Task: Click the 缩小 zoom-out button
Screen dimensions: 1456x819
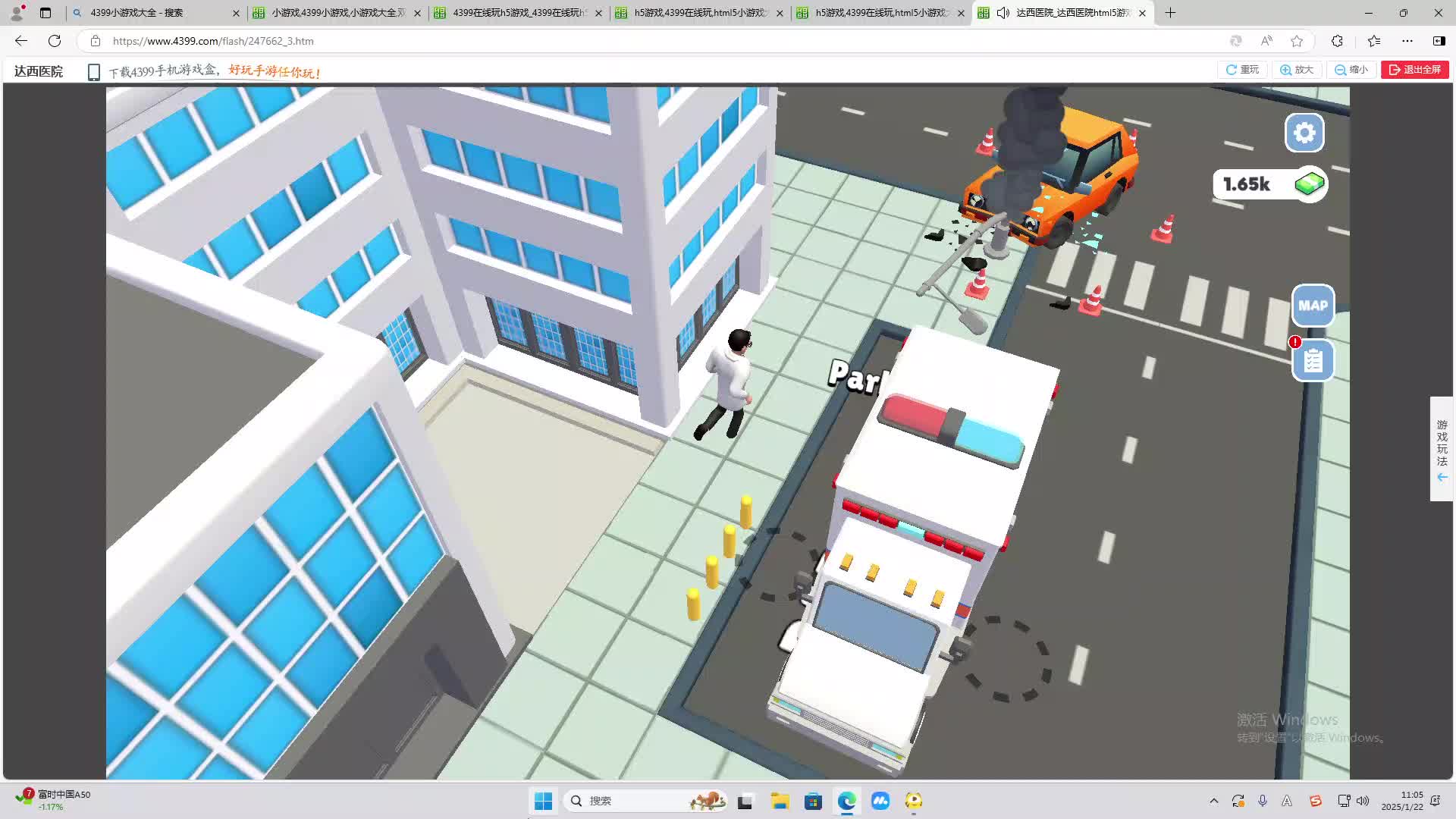Action: (x=1351, y=70)
